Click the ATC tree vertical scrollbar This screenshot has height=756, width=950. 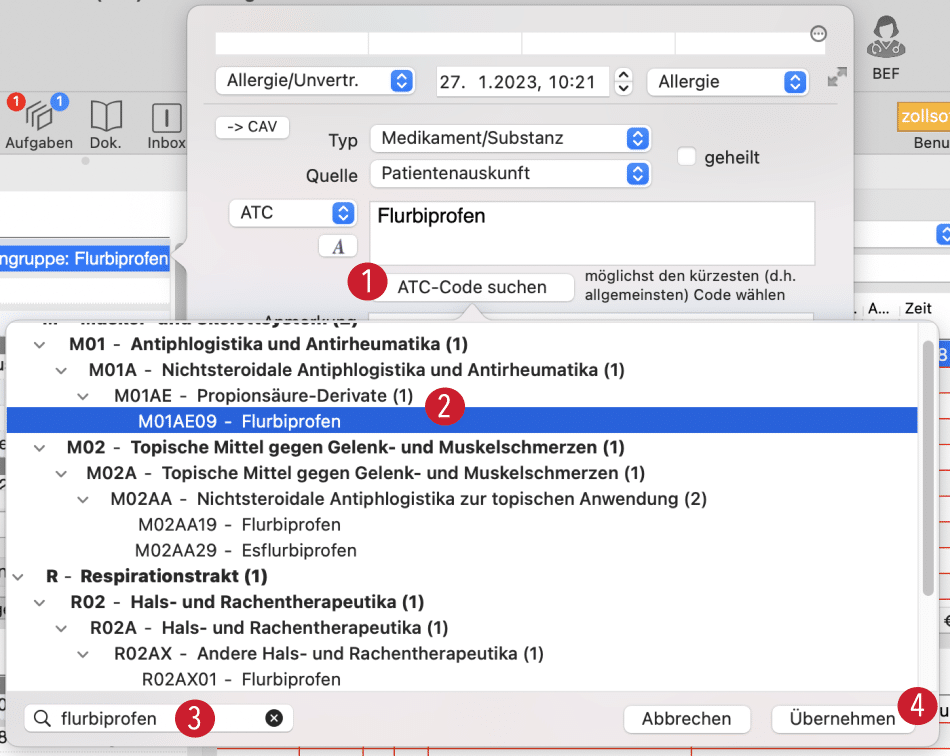928,468
